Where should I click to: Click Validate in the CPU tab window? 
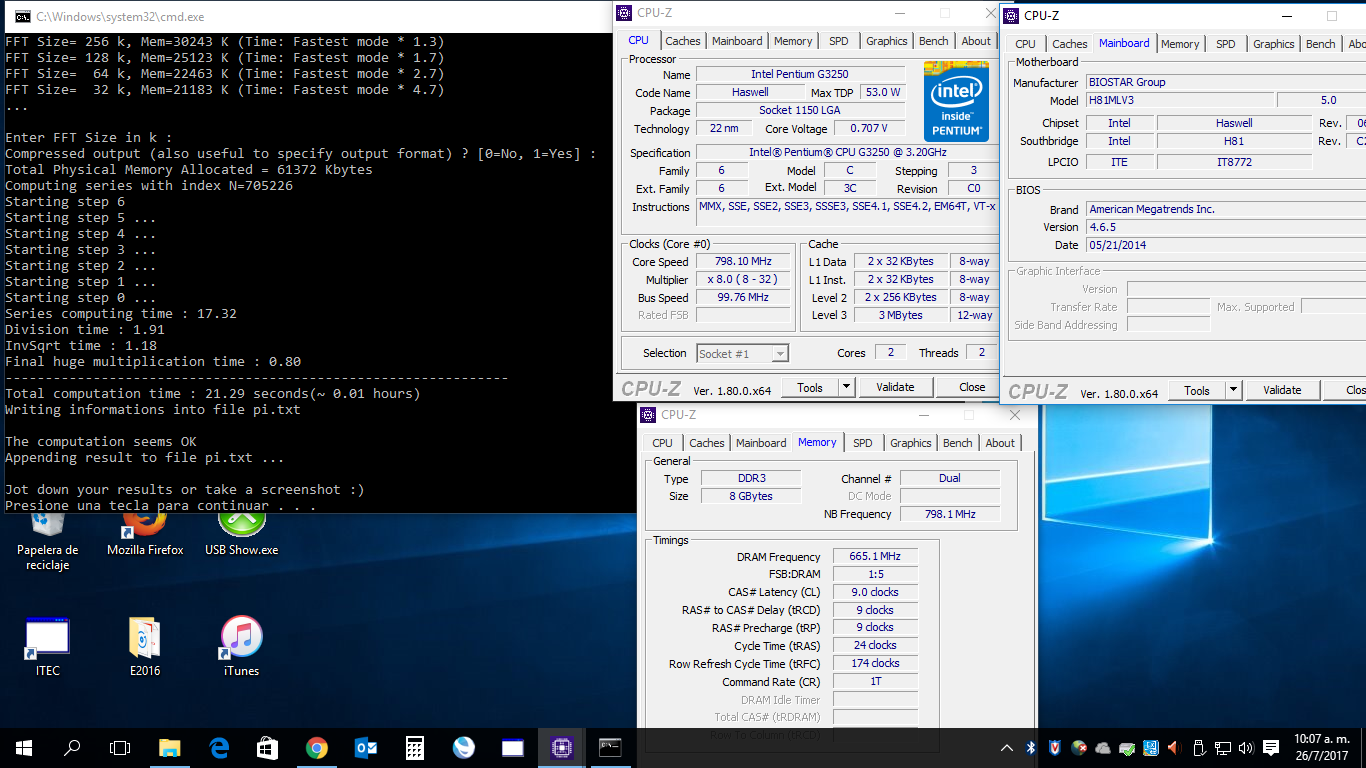pyautogui.click(x=895, y=387)
